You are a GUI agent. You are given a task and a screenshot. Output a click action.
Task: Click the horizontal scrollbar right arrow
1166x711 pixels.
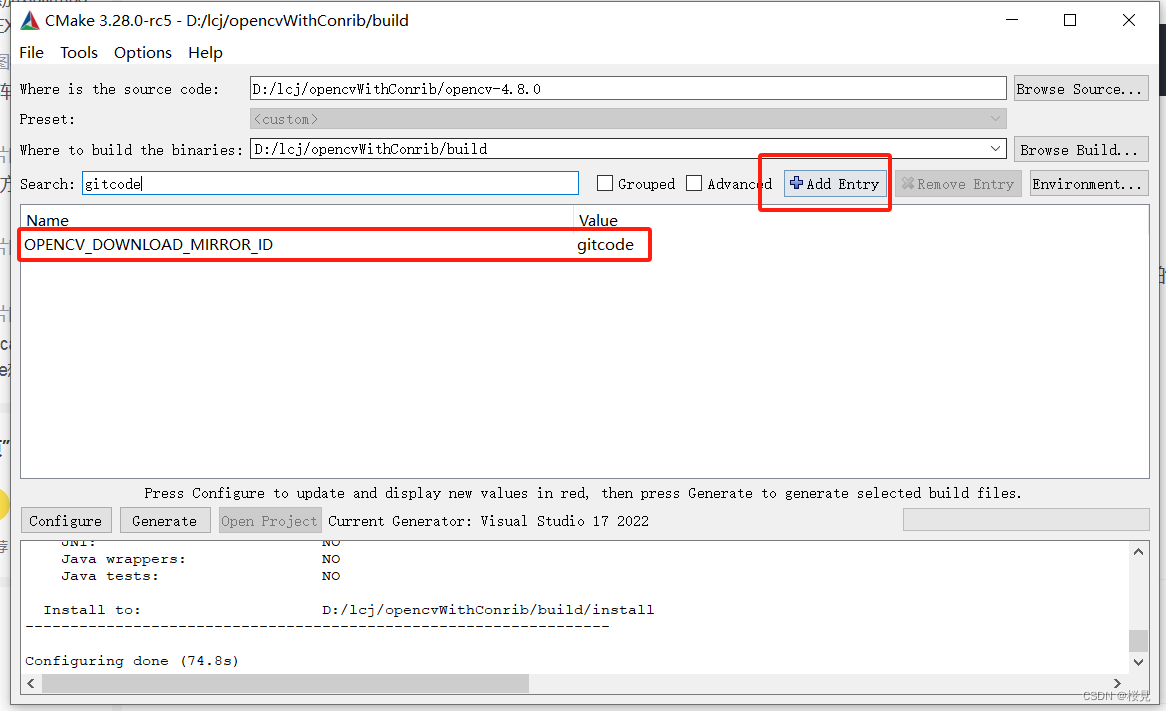click(x=1117, y=683)
